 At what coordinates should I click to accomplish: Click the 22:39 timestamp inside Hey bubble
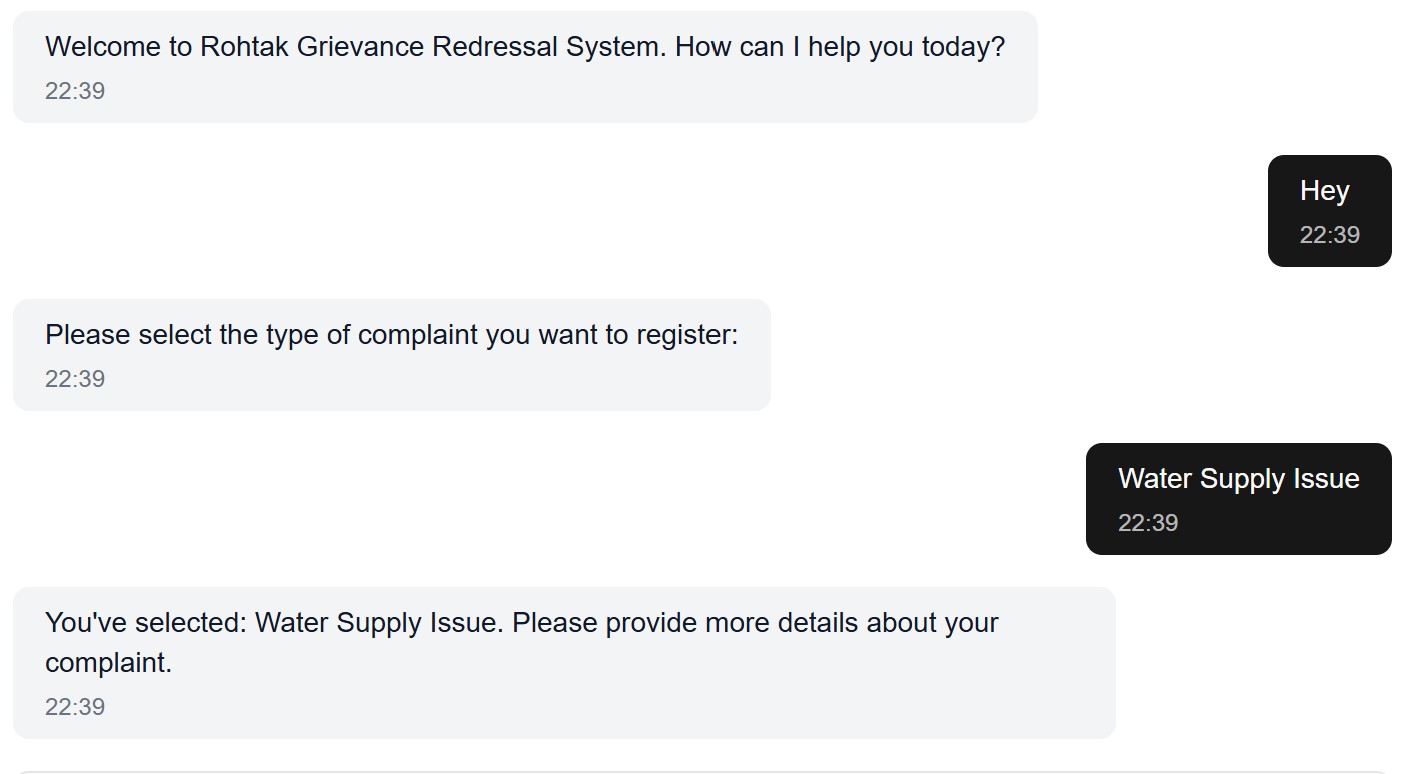(1329, 235)
